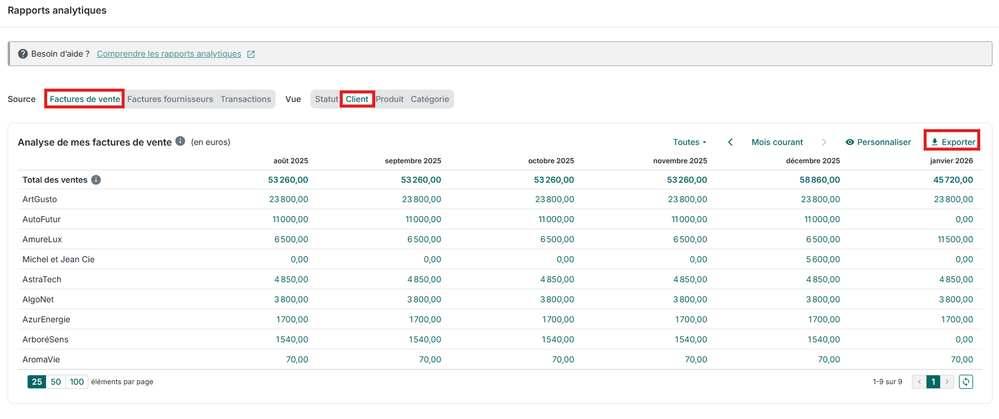Go to next period with right chevron
The image size is (999, 419).
tap(824, 142)
